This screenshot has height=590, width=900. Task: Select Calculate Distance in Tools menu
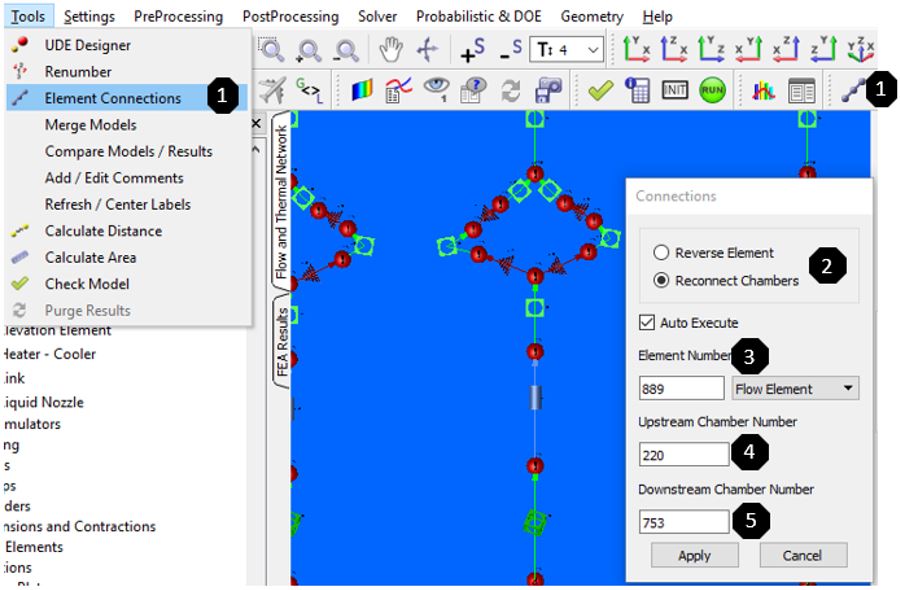[x=103, y=230]
